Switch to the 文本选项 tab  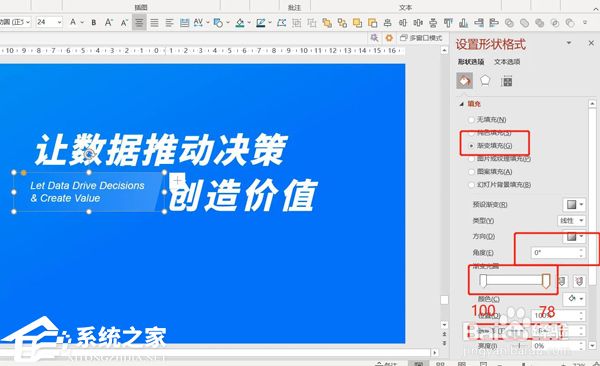[507, 62]
